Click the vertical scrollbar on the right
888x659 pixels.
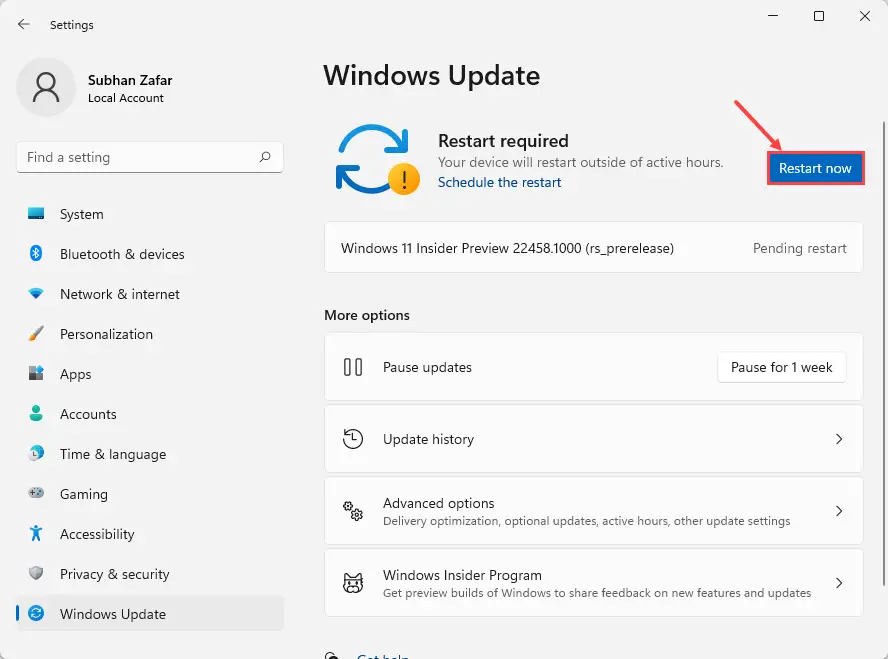pos(884,353)
